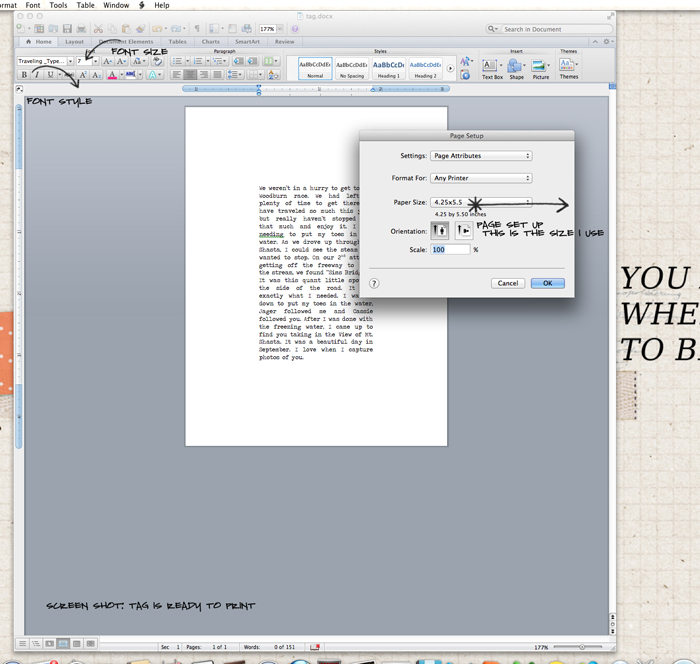
Task: Cancel the Page Setup dialog
Action: pos(508,283)
